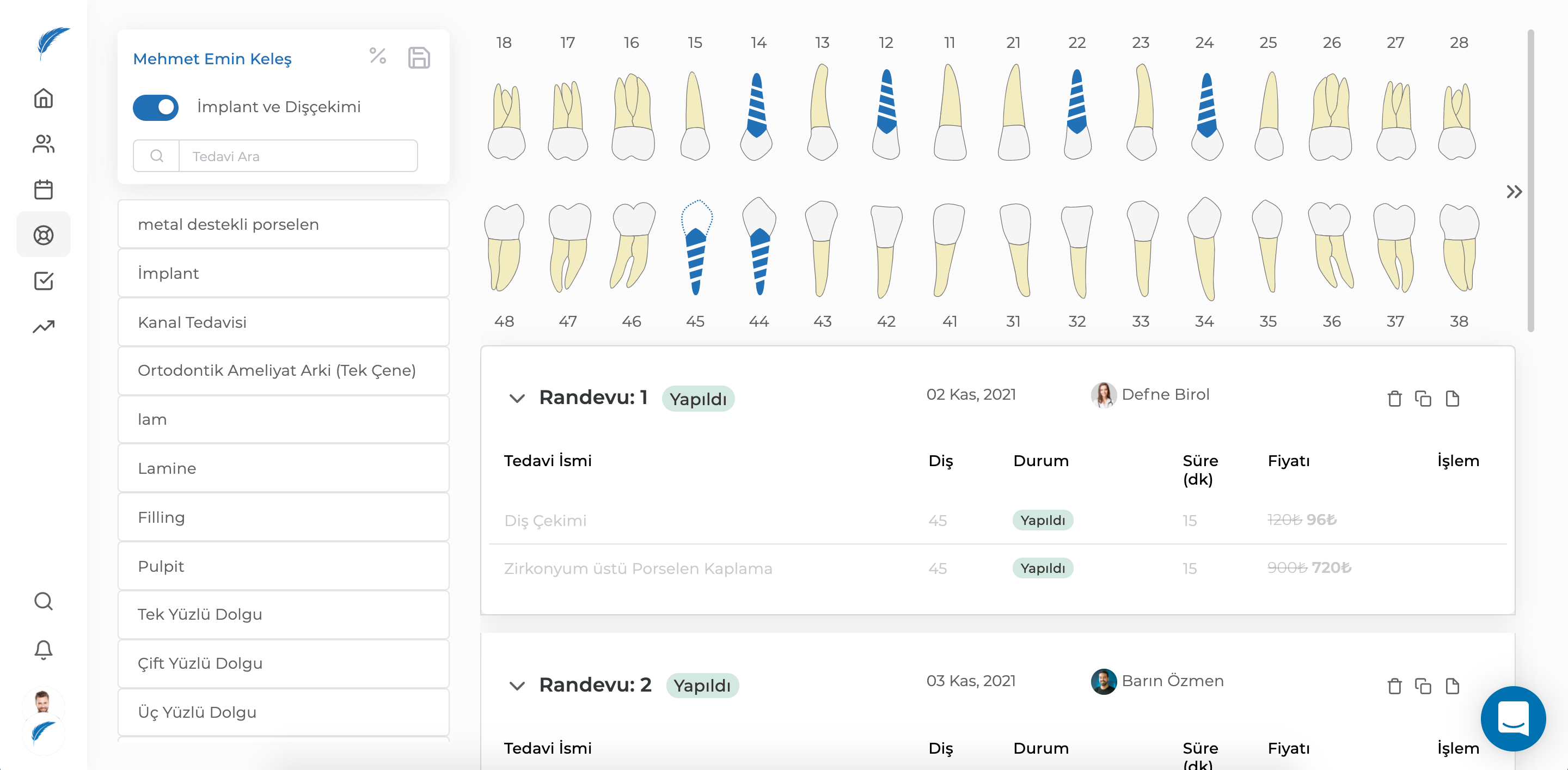
Task: Collapse the Randevu: 1 section
Action: pos(518,399)
